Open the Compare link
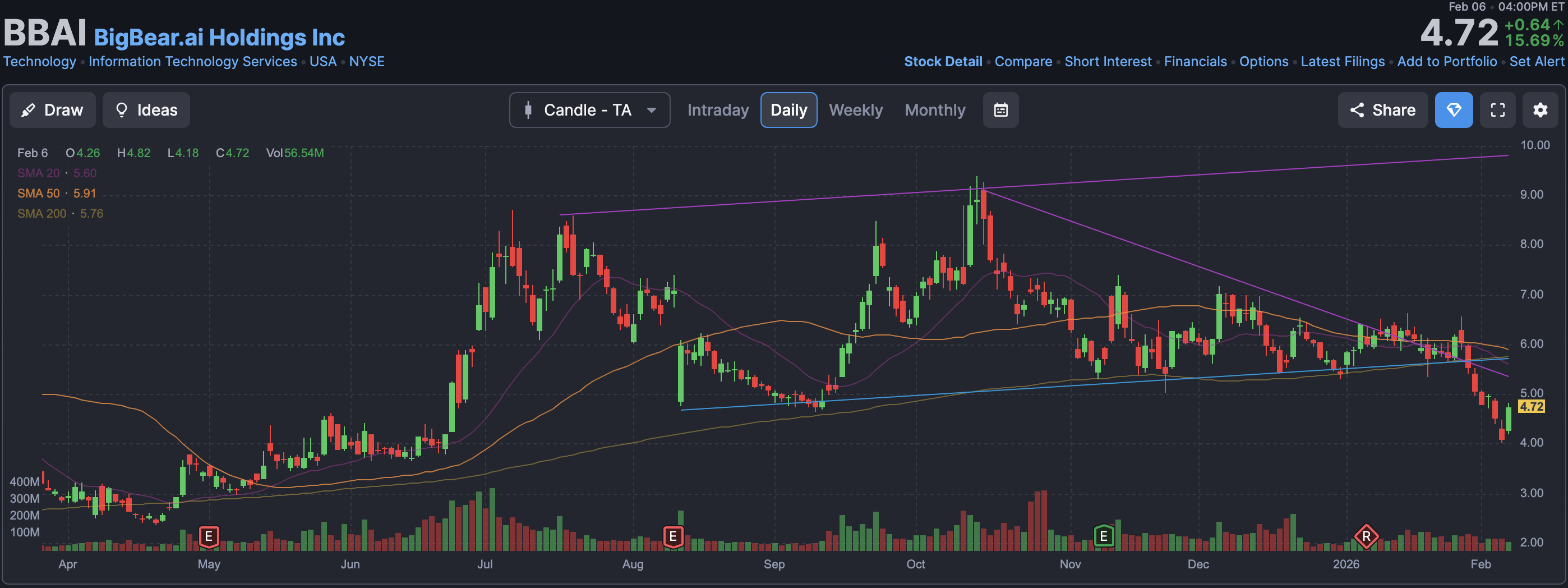The height and width of the screenshot is (588, 1568). (x=1023, y=62)
